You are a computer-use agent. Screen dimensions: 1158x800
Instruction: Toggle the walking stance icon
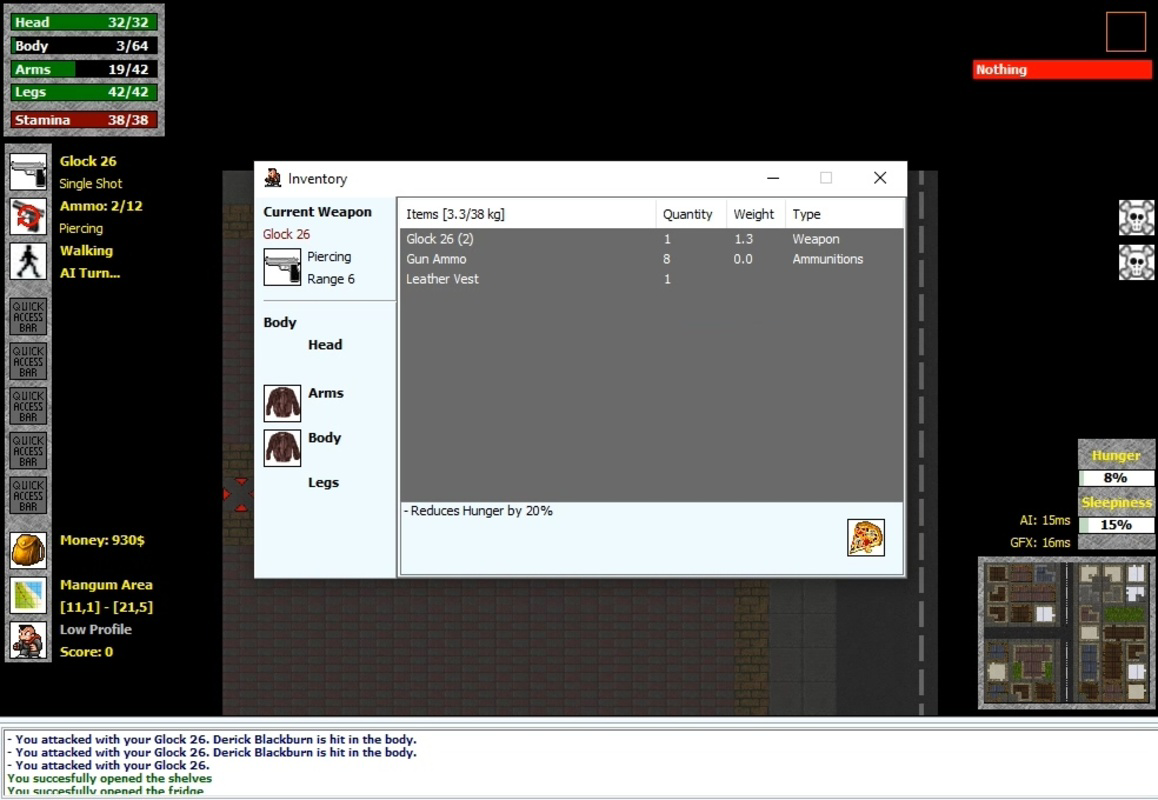28,261
